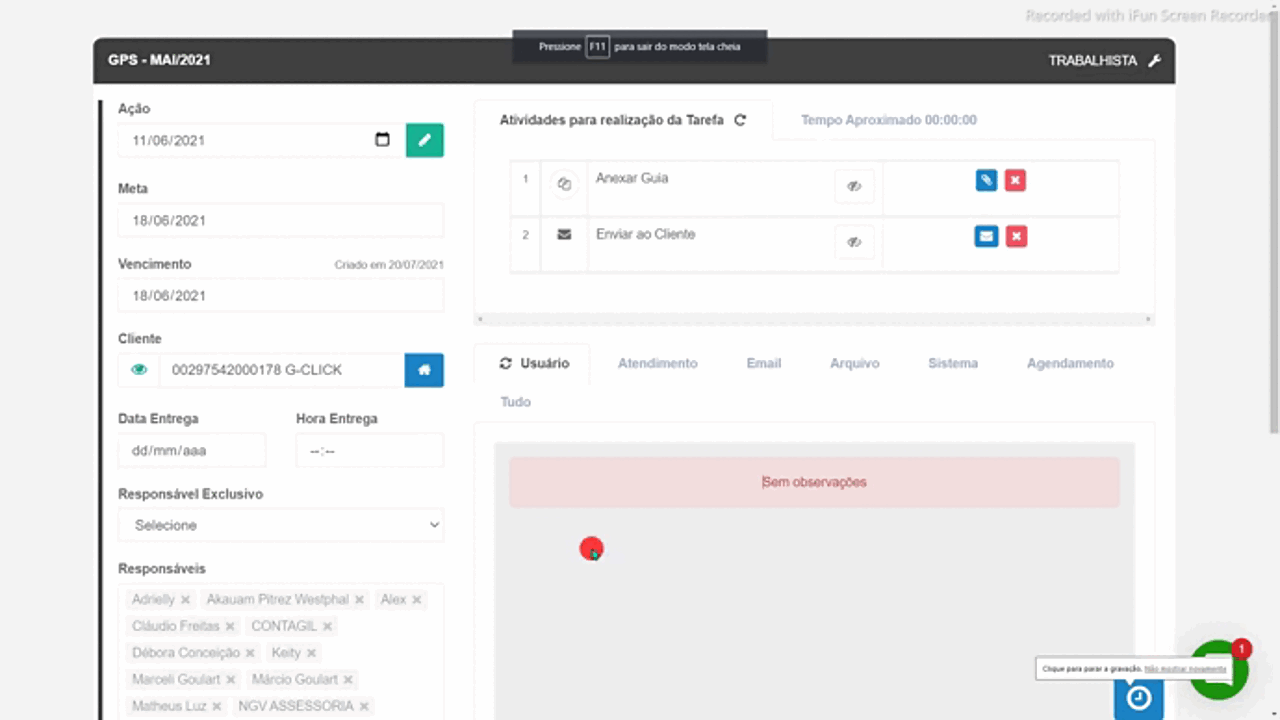
Task: Delete the Enviar ao Cliente activity
Action: click(1015, 236)
